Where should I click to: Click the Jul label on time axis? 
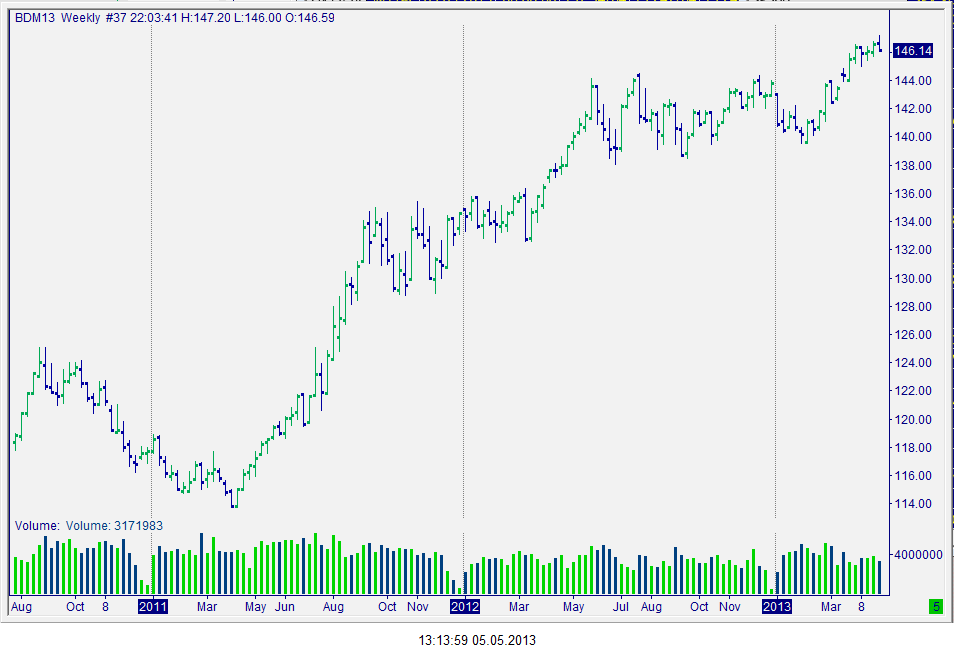(621, 607)
